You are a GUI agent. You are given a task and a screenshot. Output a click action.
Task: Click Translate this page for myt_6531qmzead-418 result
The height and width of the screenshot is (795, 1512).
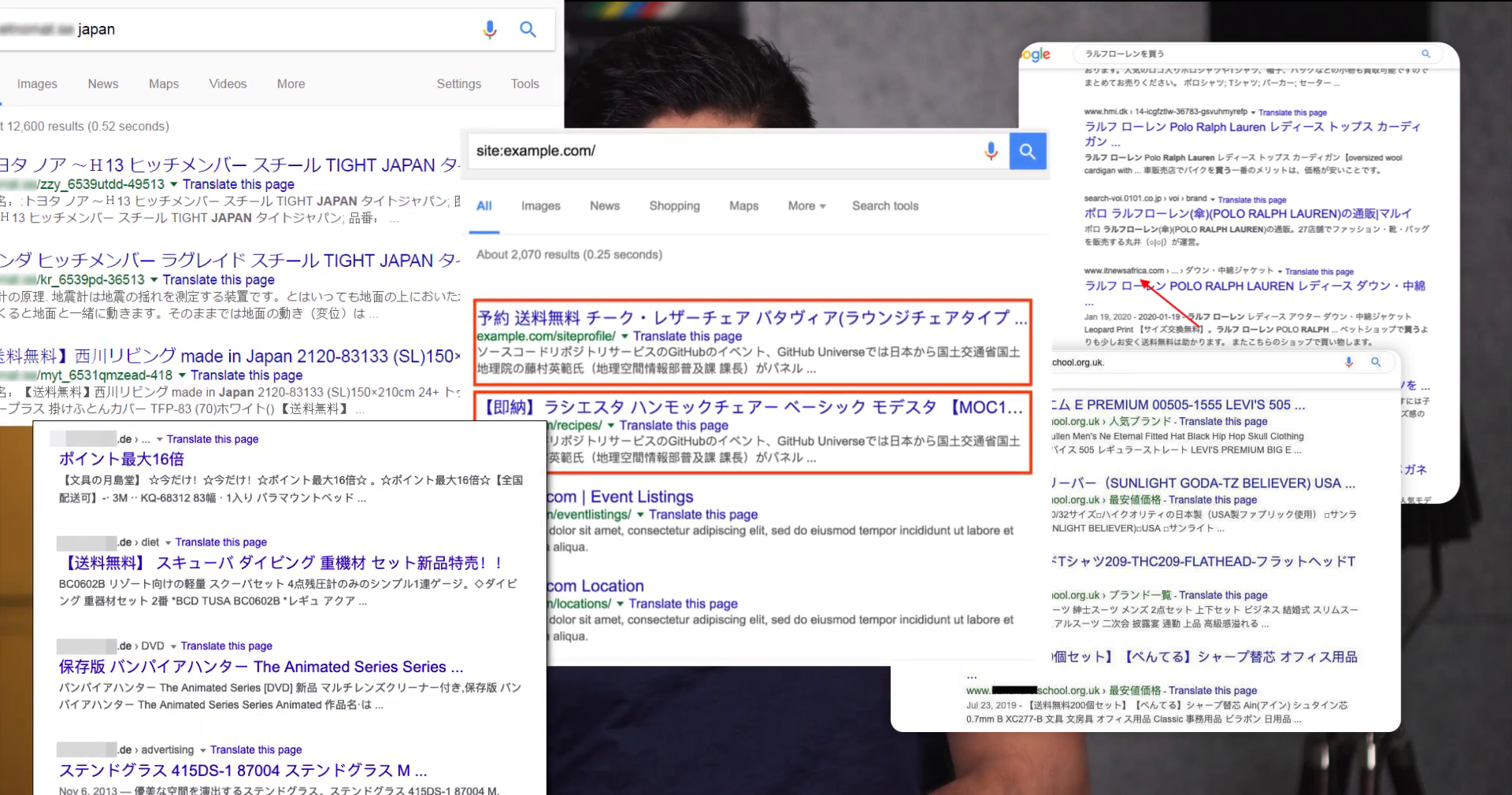pyautogui.click(x=246, y=375)
